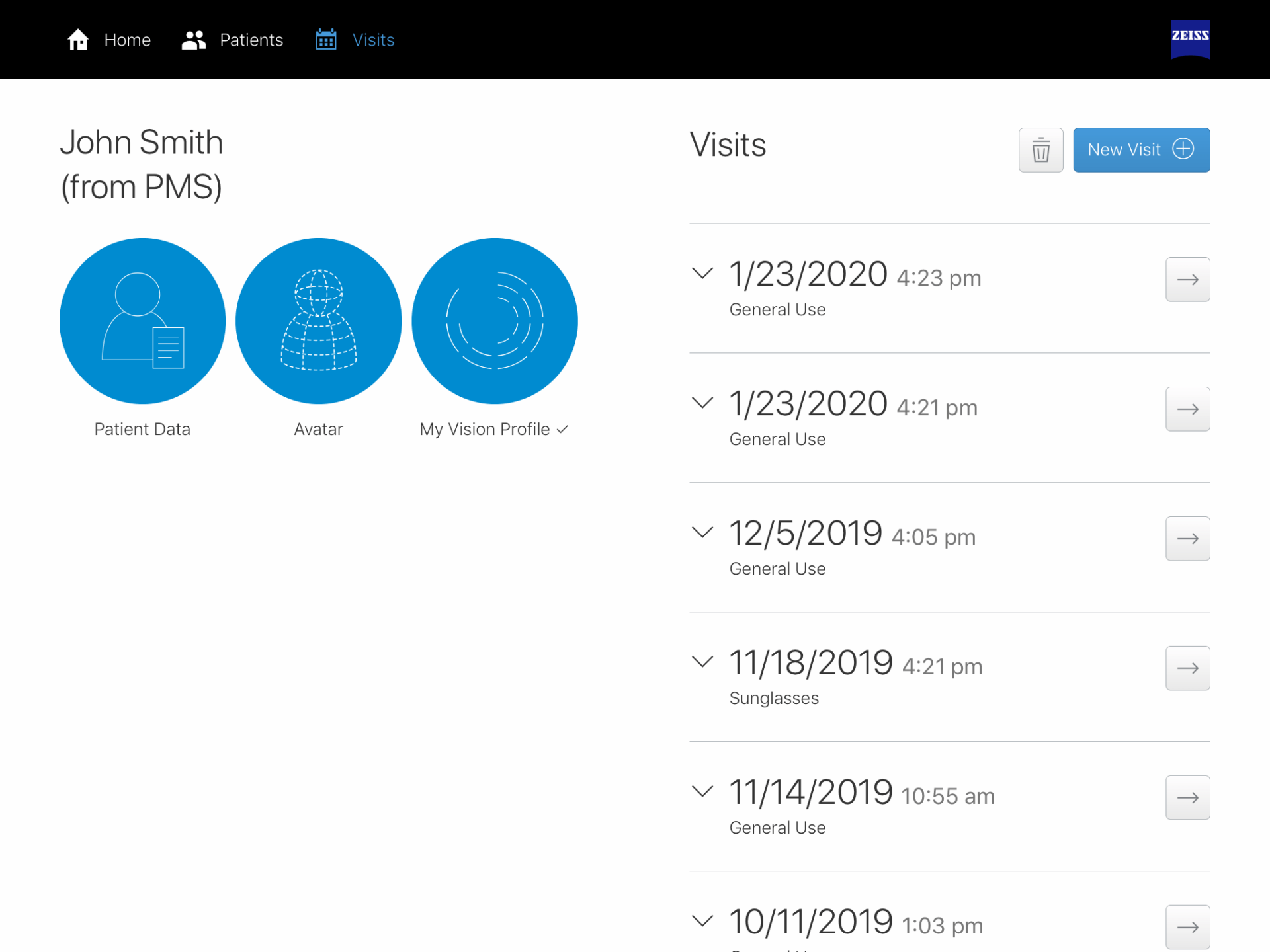Click the ZEISS logo

1190,39
